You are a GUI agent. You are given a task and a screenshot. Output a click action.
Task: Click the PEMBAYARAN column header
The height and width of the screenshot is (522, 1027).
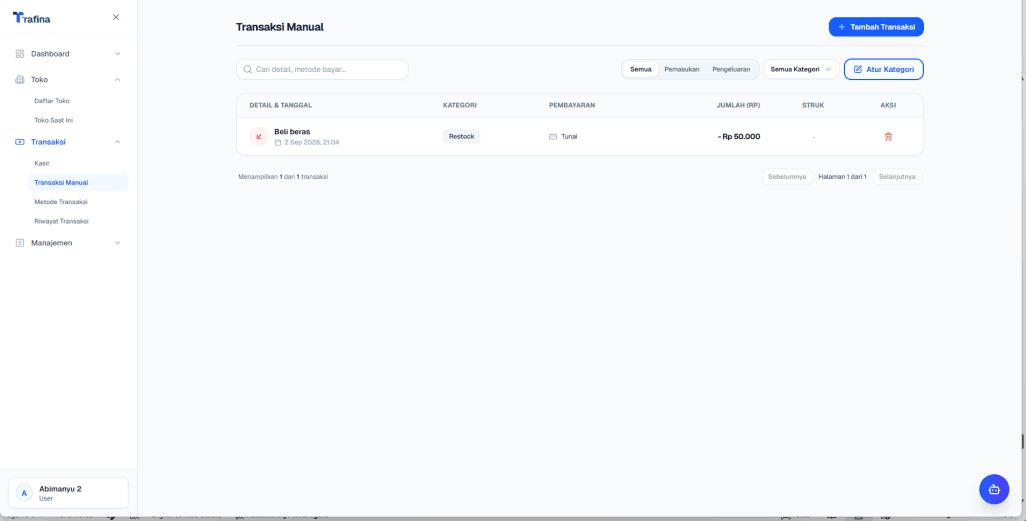point(572,105)
